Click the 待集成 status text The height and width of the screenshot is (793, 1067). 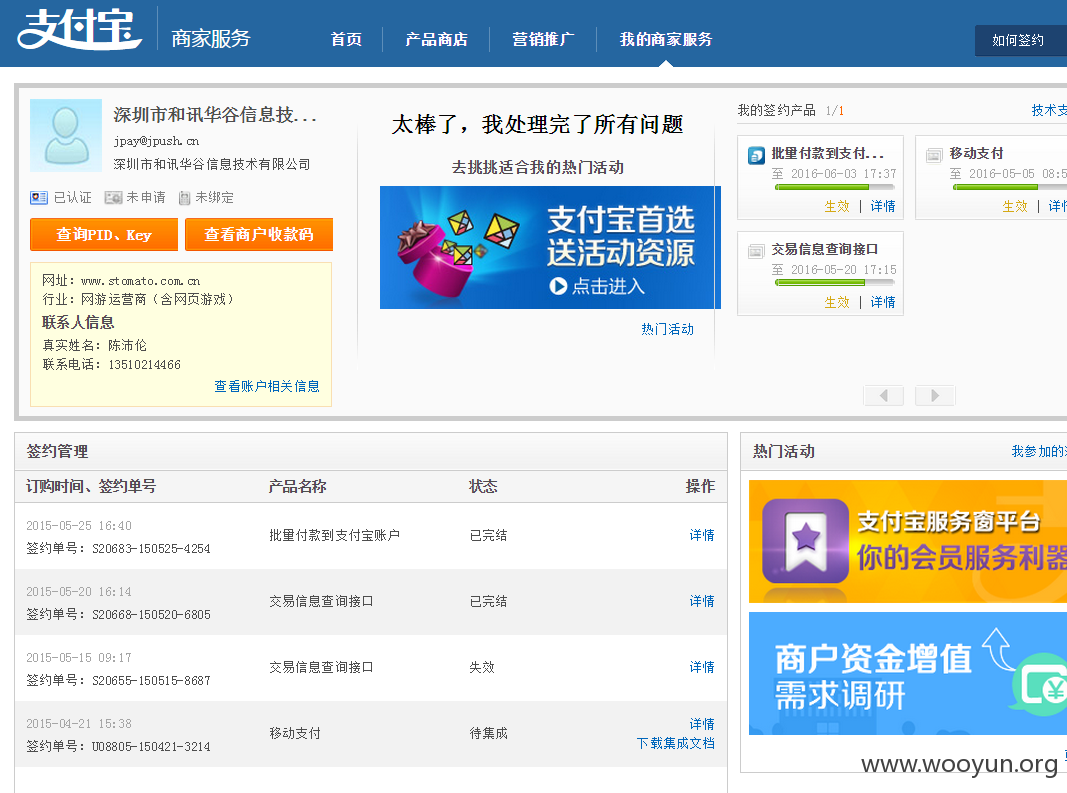489,733
